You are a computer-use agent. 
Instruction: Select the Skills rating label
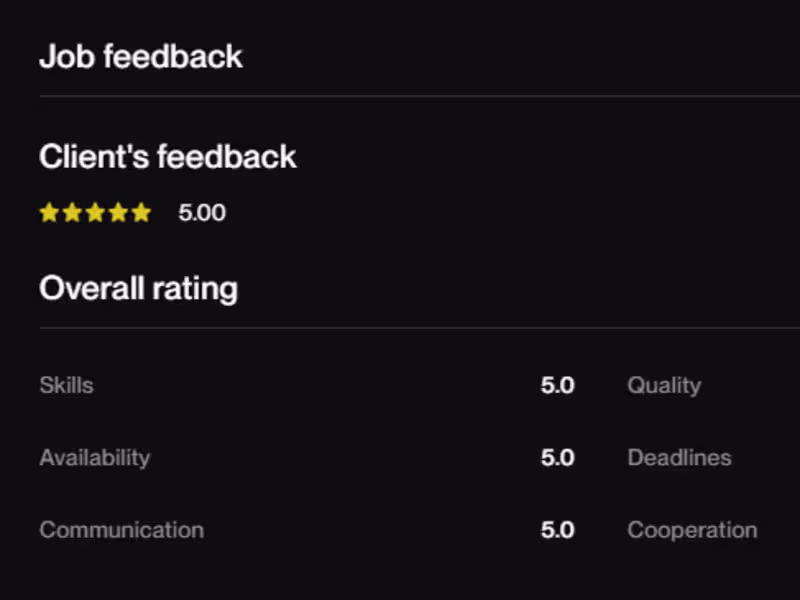66,385
